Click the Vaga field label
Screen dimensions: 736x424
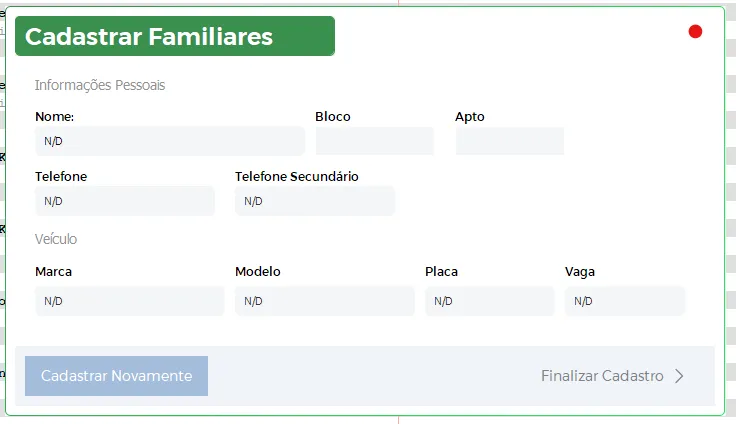coord(580,271)
